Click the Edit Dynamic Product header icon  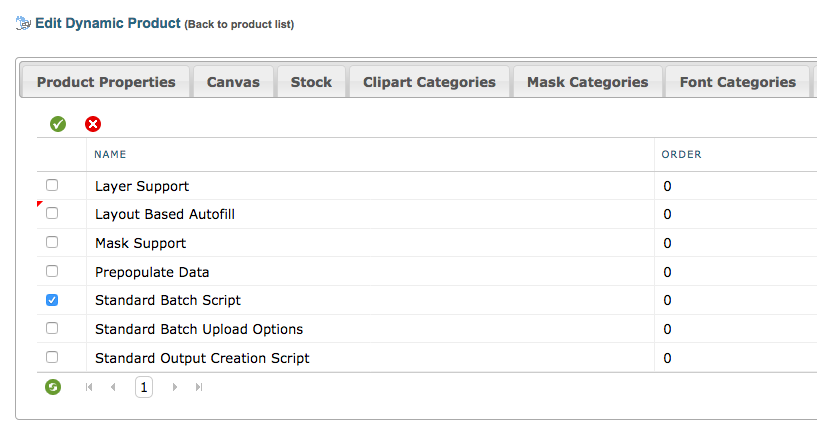pos(23,22)
